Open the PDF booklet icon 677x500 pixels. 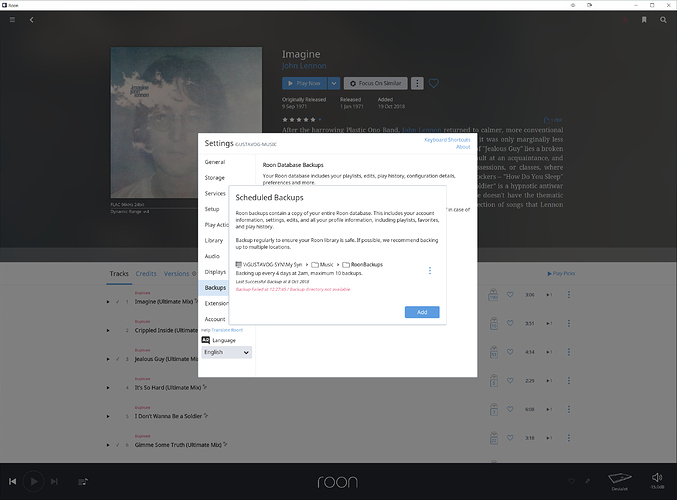click(553, 120)
